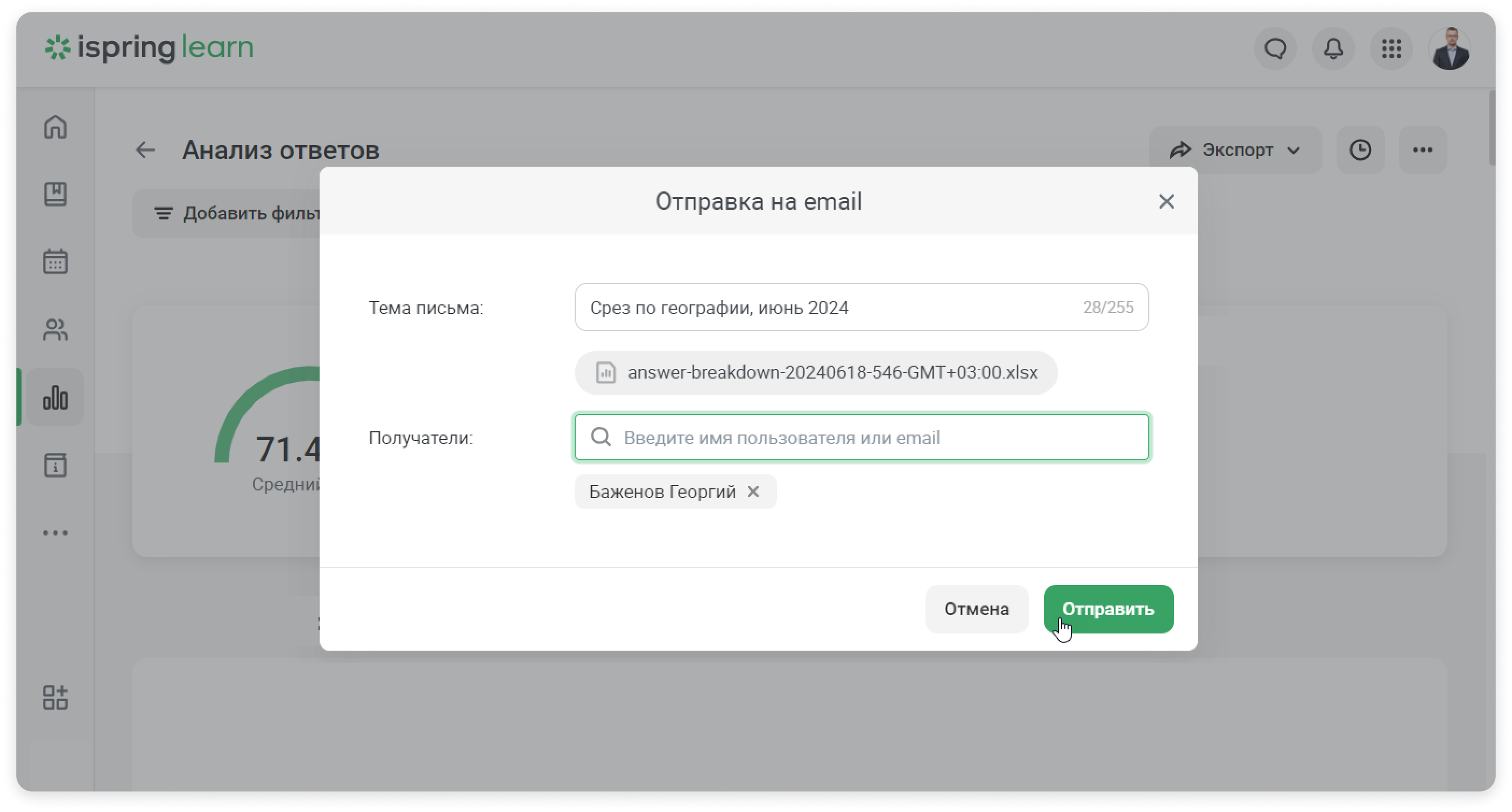Click the xlsx file icon in attachment
The width and height of the screenshot is (1512, 812).
coord(605,373)
